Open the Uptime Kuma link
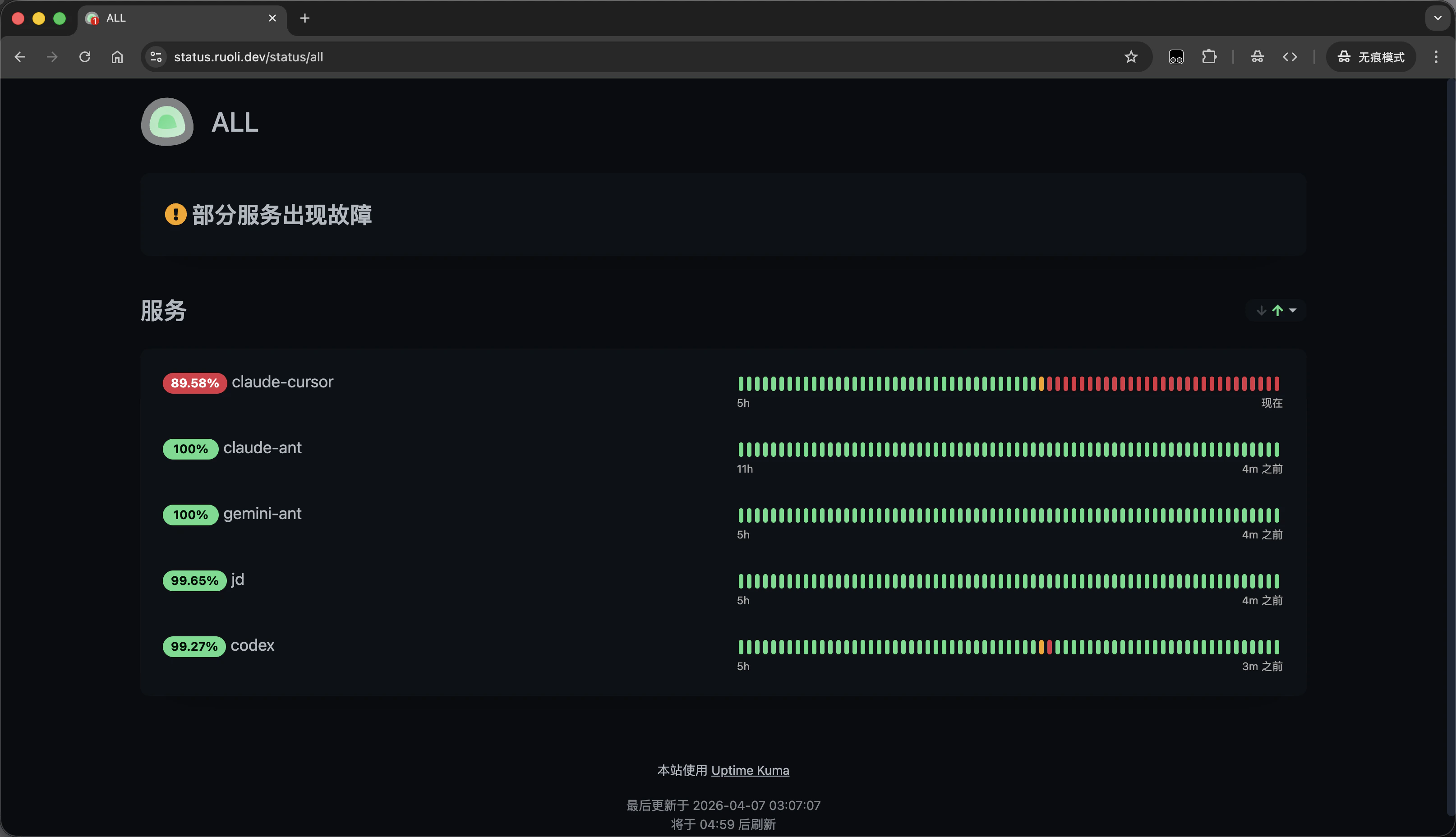1456x837 pixels. pos(750,770)
